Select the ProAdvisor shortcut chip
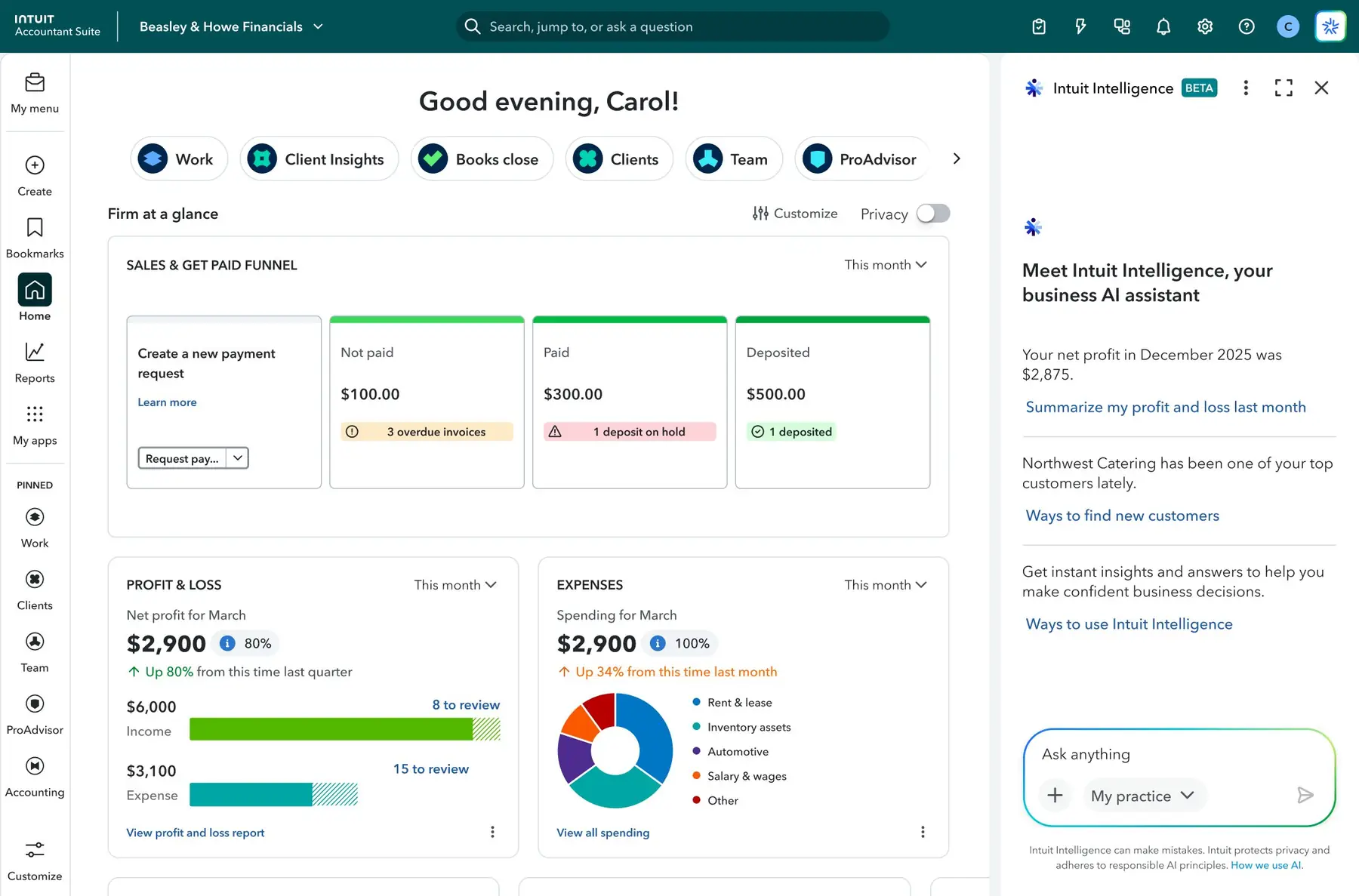 [x=862, y=159]
